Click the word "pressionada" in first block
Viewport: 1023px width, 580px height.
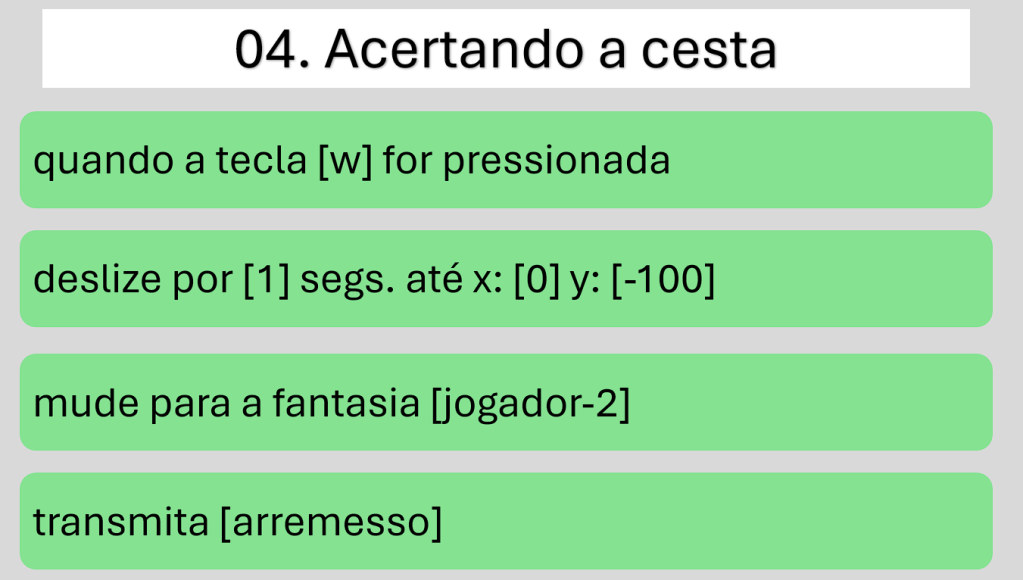pyautogui.click(x=556, y=161)
